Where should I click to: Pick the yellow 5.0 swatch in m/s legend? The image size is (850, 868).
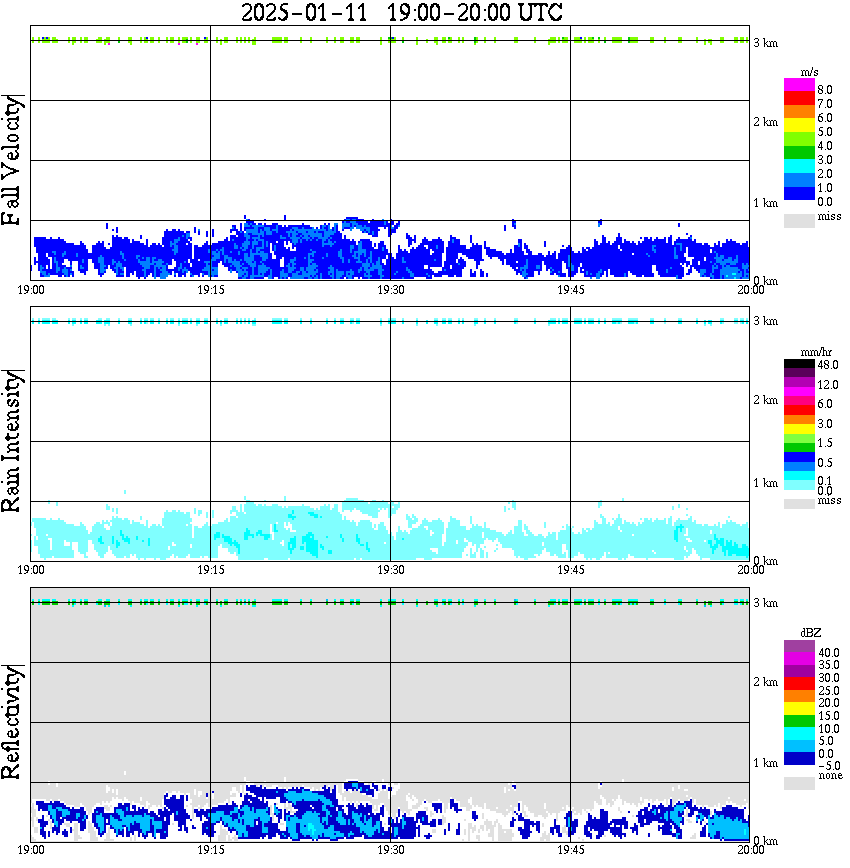click(x=799, y=126)
